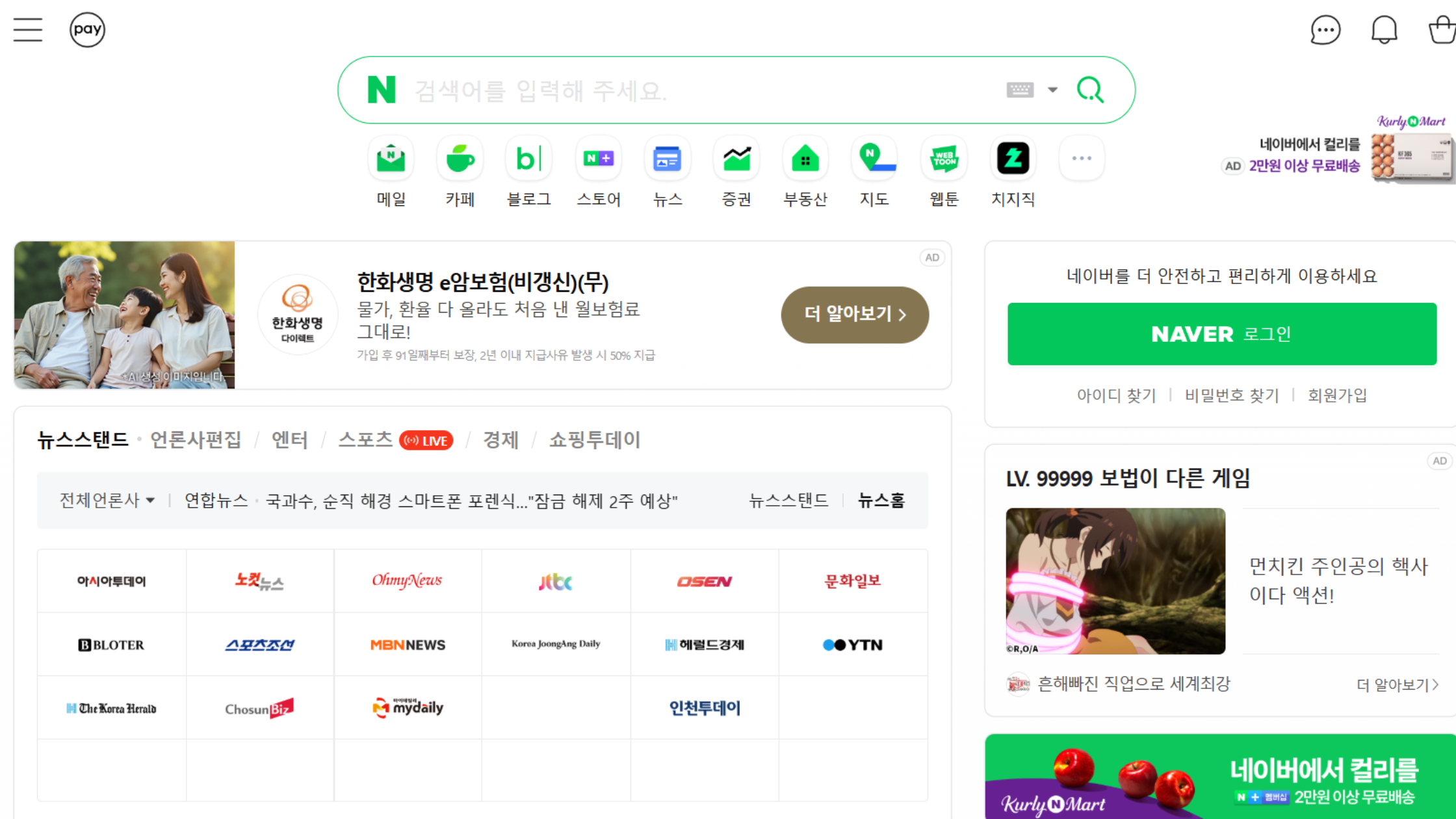Click the NAVER 로그인 button
1456x819 pixels.
tap(1221, 334)
